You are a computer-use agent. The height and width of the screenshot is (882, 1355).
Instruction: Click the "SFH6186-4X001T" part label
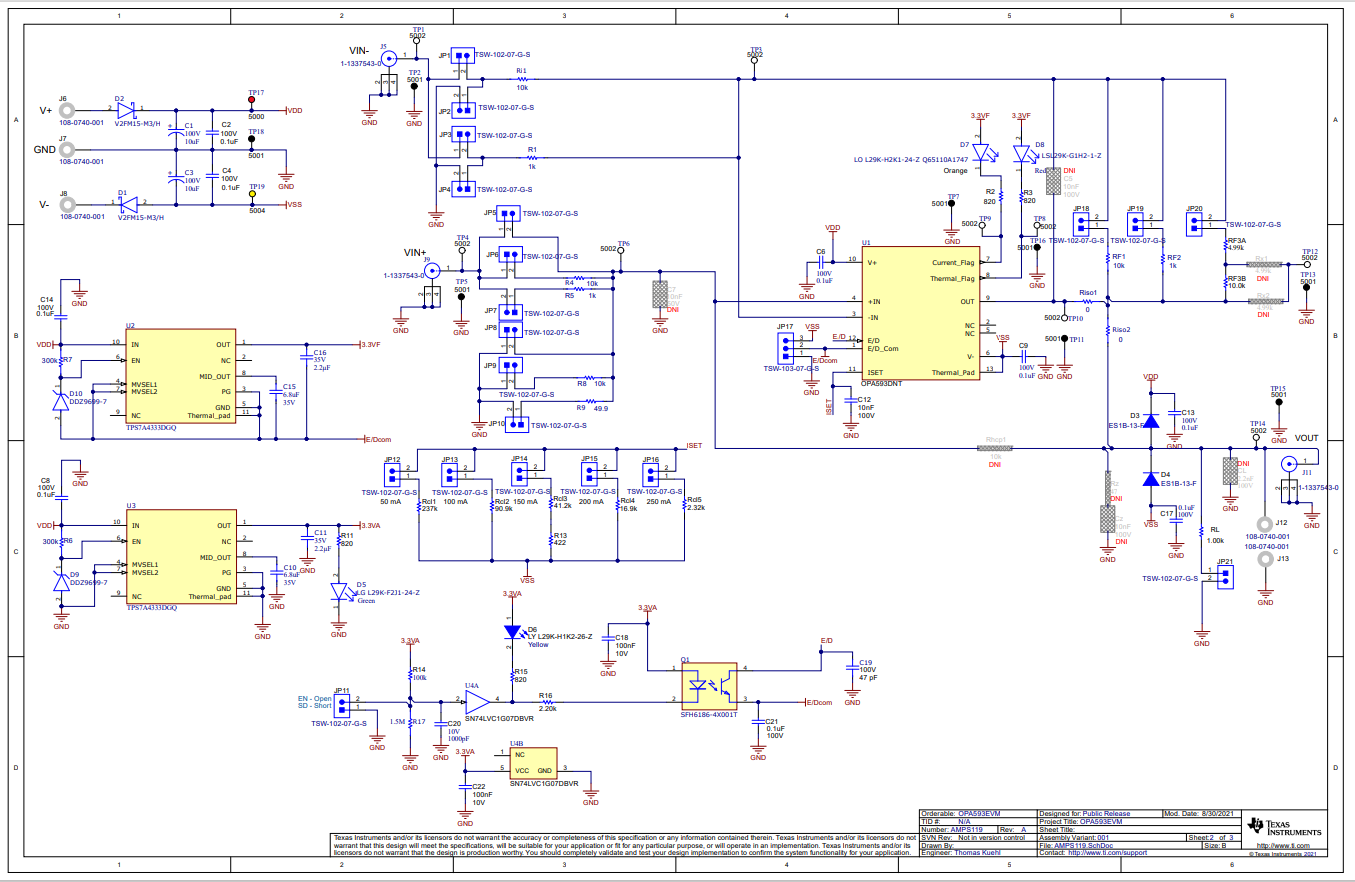(x=709, y=715)
